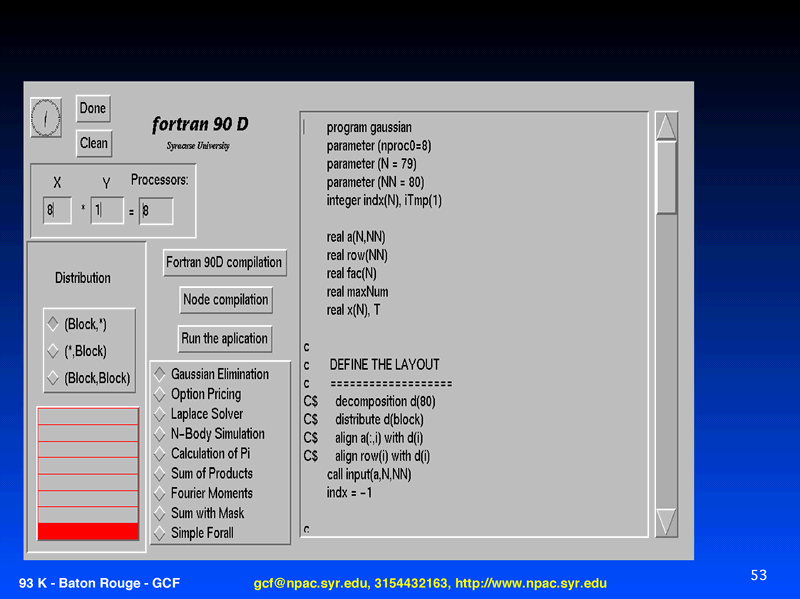
Task: Click the 'real row(NN)' code line
Action: pos(357,256)
